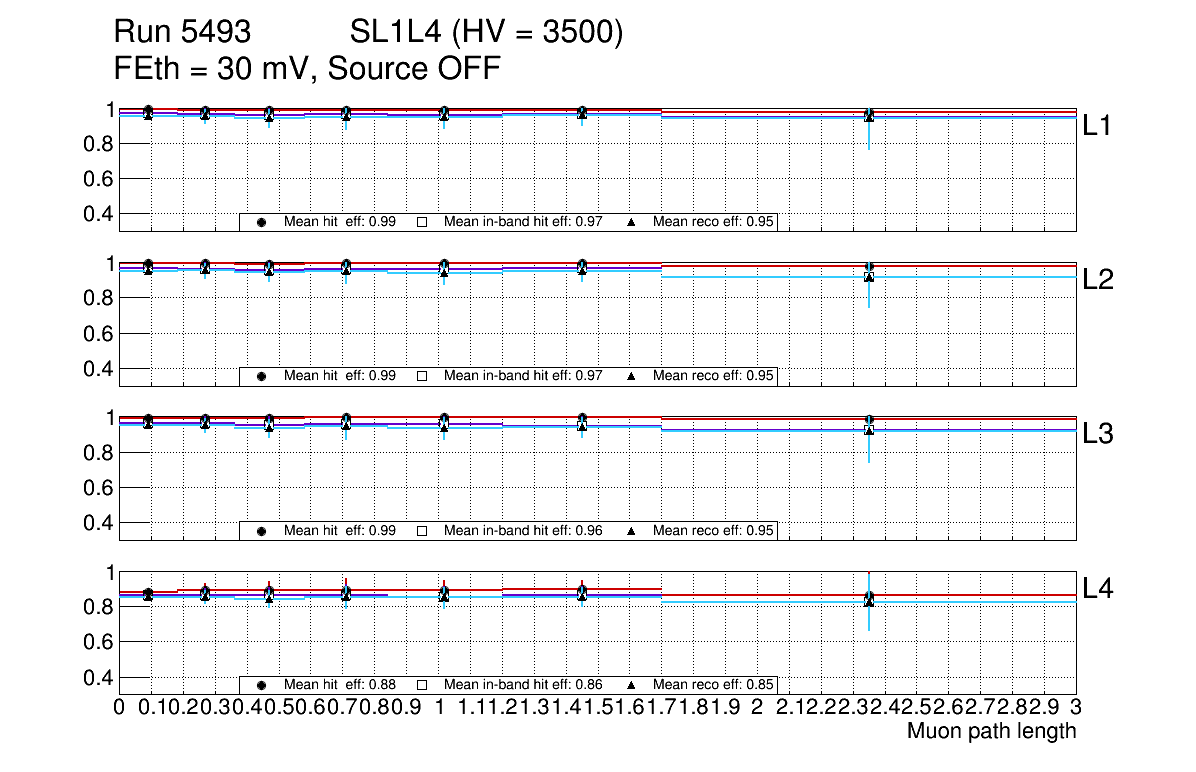Select the 'Mean hit eff: 0.88' legend text
Image resolution: width=1196 pixels, height=772 pixels.
point(340,685)
